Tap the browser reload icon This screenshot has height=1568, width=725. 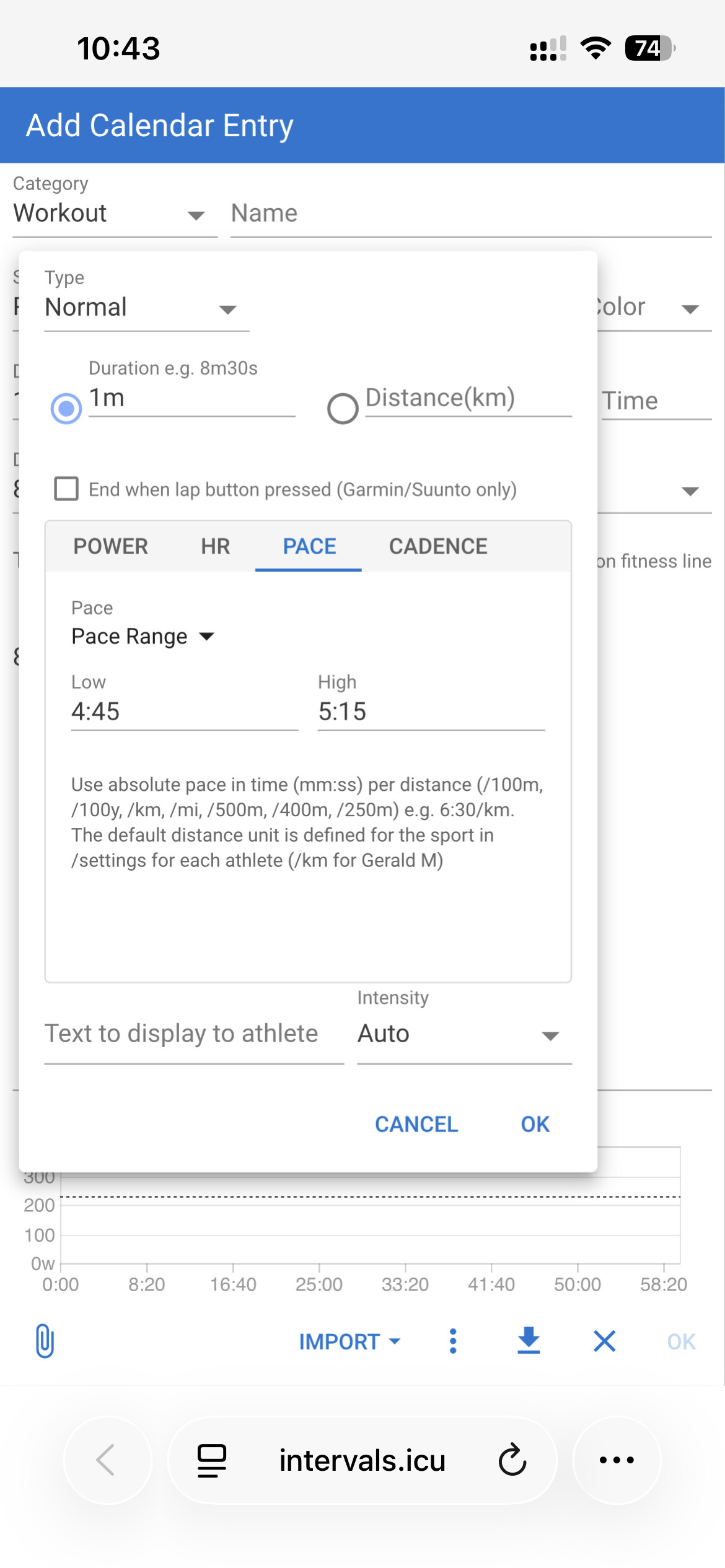pos(512,1460)
